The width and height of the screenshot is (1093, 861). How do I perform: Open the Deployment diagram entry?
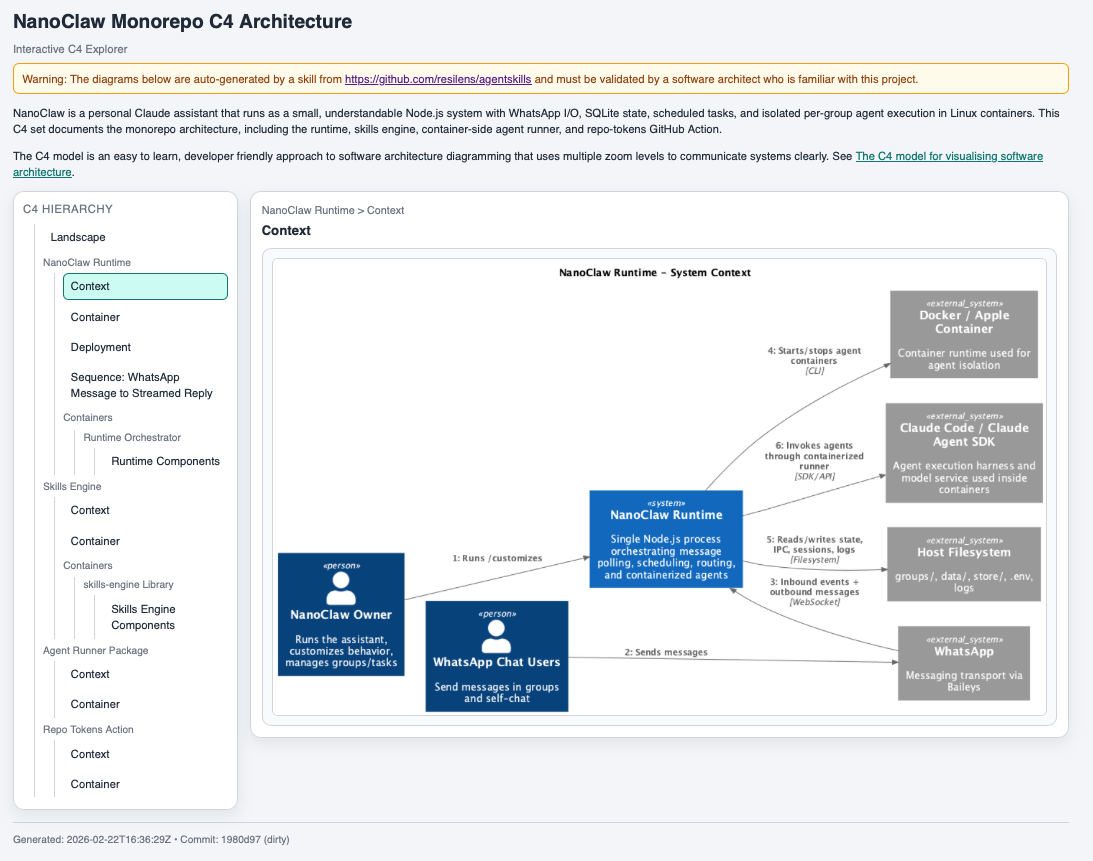tap(101, 347)
